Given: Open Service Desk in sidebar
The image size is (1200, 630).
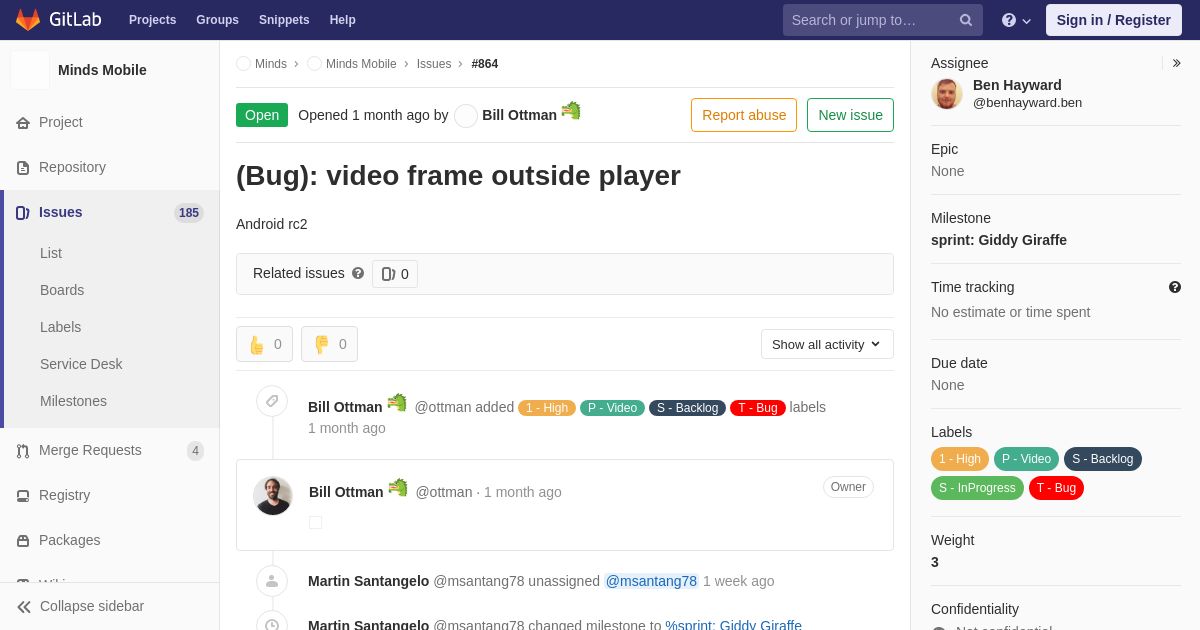Looking at the screenshot, I should [x=81, y=364].
